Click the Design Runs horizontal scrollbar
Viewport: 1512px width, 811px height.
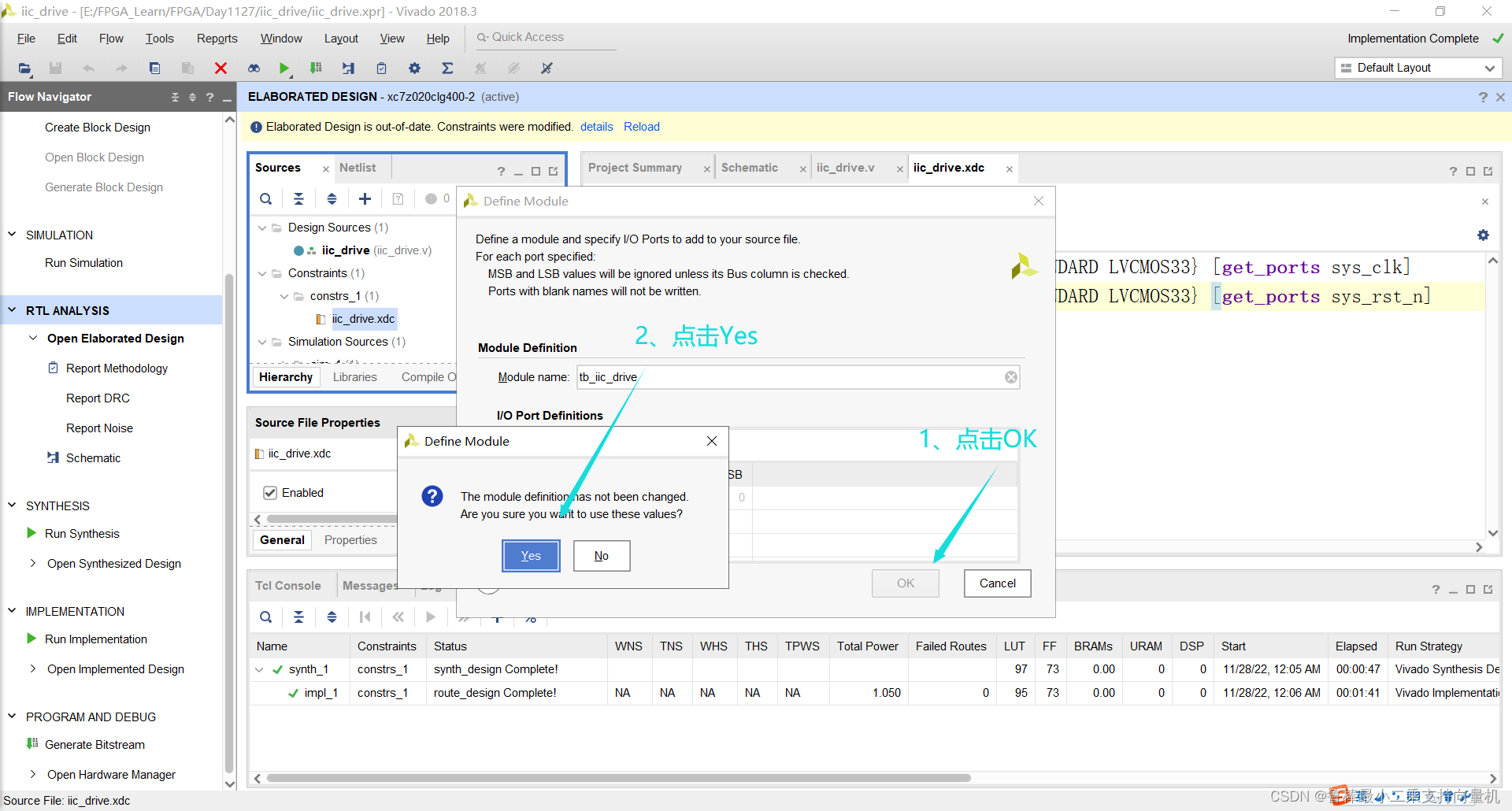coord(619,778)
